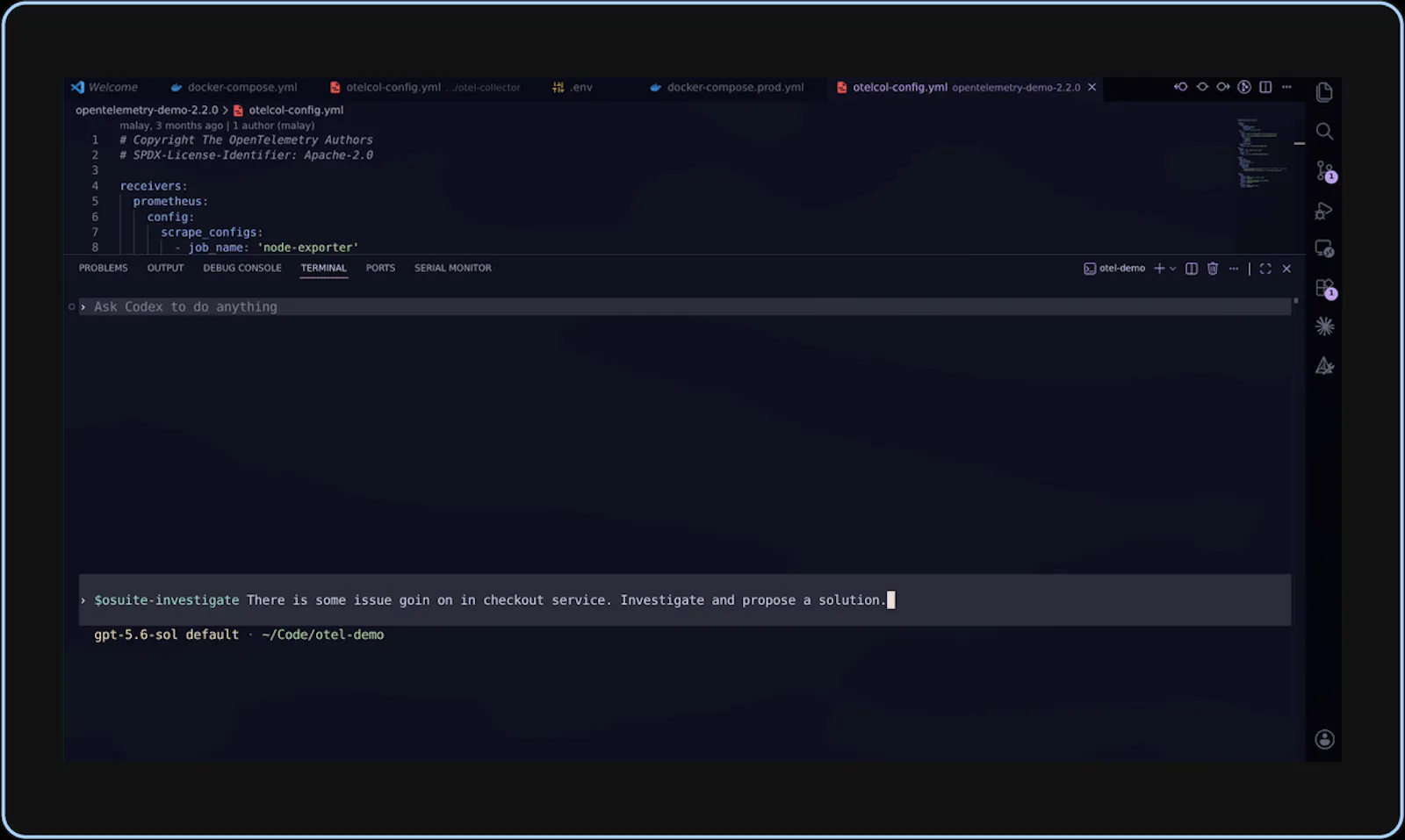This screenshot has height=840, width=1405.
Task: Click 'gpt-5.6-sol default' model status text
Action: coord(166,635)
